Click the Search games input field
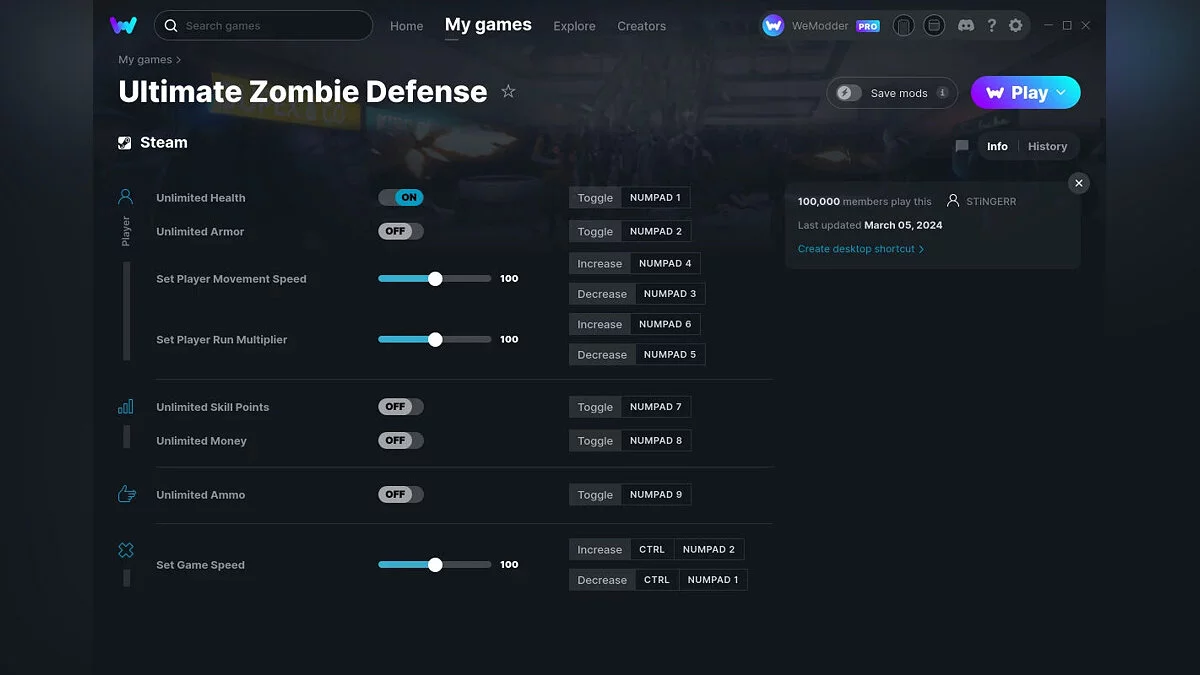Screen dimensions: 1200x675 (x=263, y=25)
